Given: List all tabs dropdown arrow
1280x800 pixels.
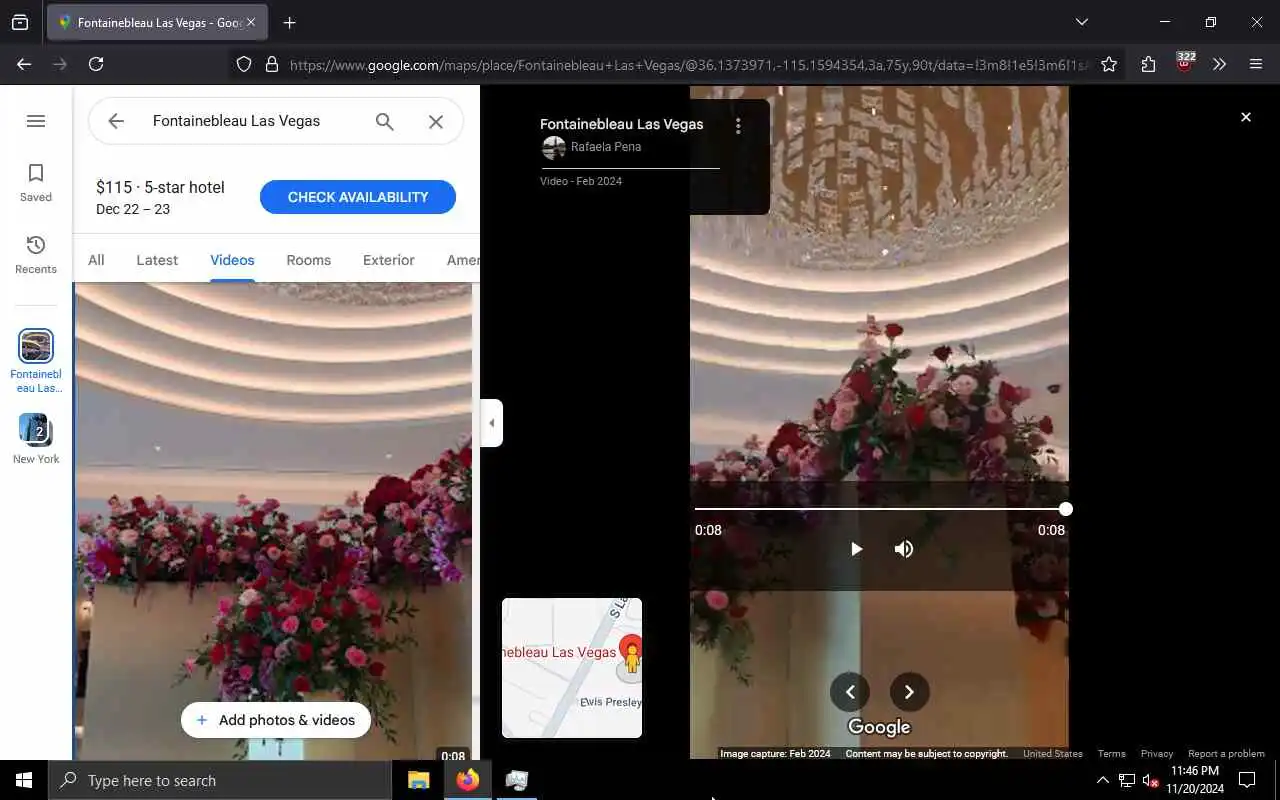Looking at the screenshot, I should pyautogui.click(x=1081, y=22).
